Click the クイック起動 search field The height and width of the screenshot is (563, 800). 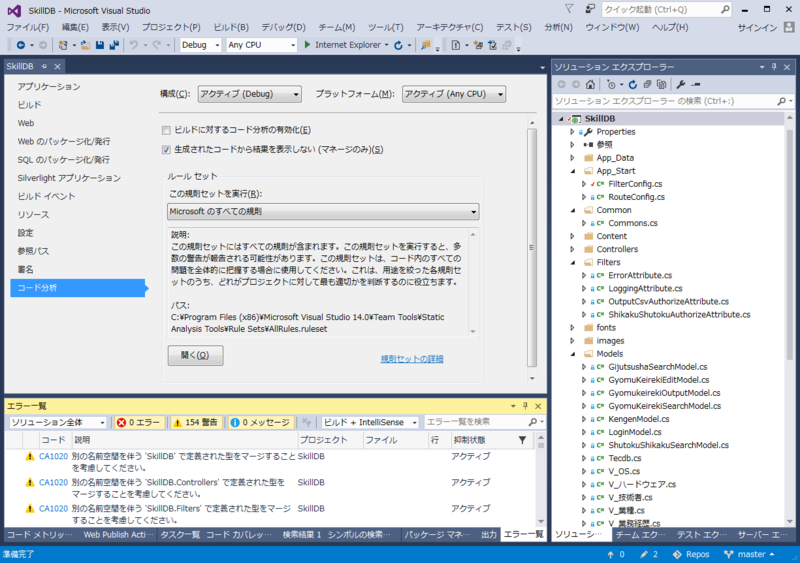(x=660, y=9)
